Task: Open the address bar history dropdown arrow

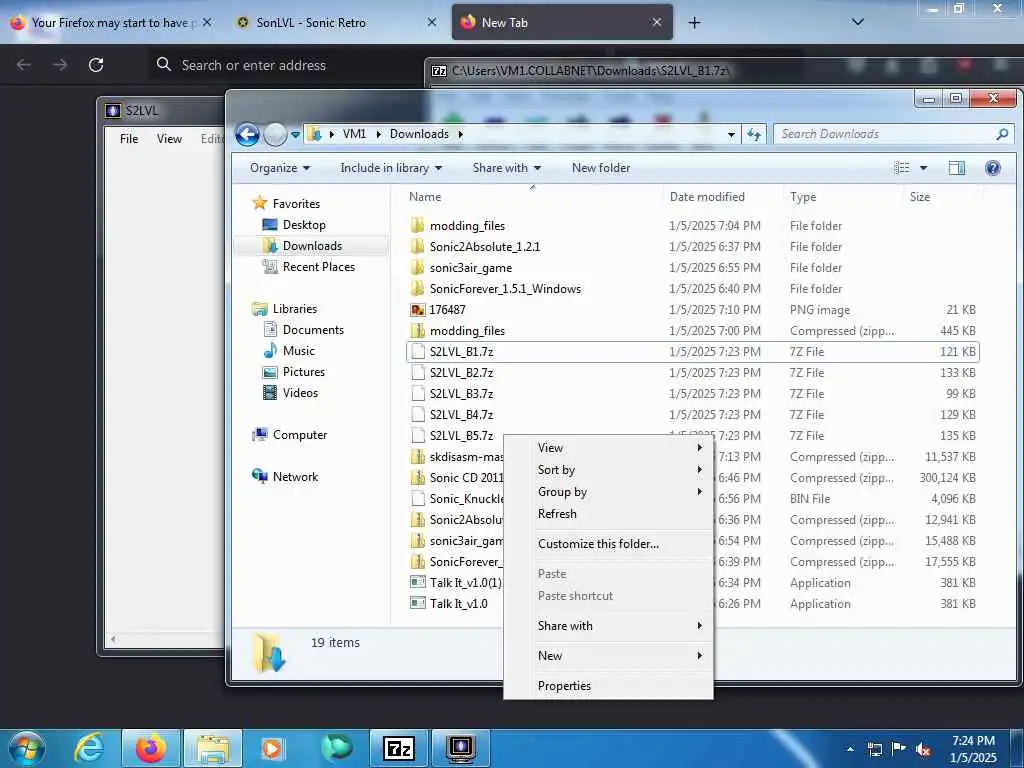Action: tap(731, 135)
